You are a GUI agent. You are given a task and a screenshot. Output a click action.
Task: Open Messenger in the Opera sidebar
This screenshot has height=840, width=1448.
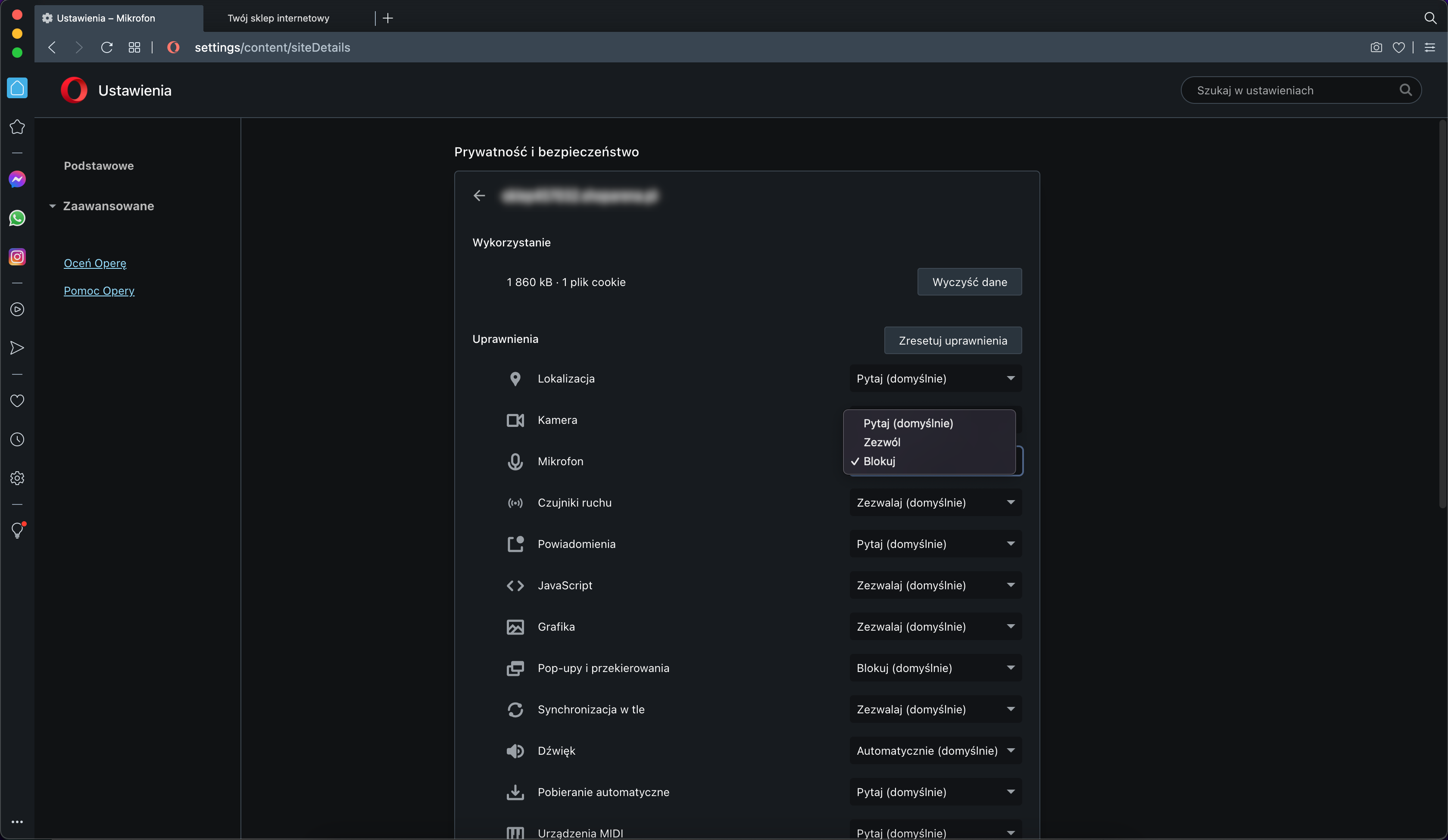click(17, 179)
